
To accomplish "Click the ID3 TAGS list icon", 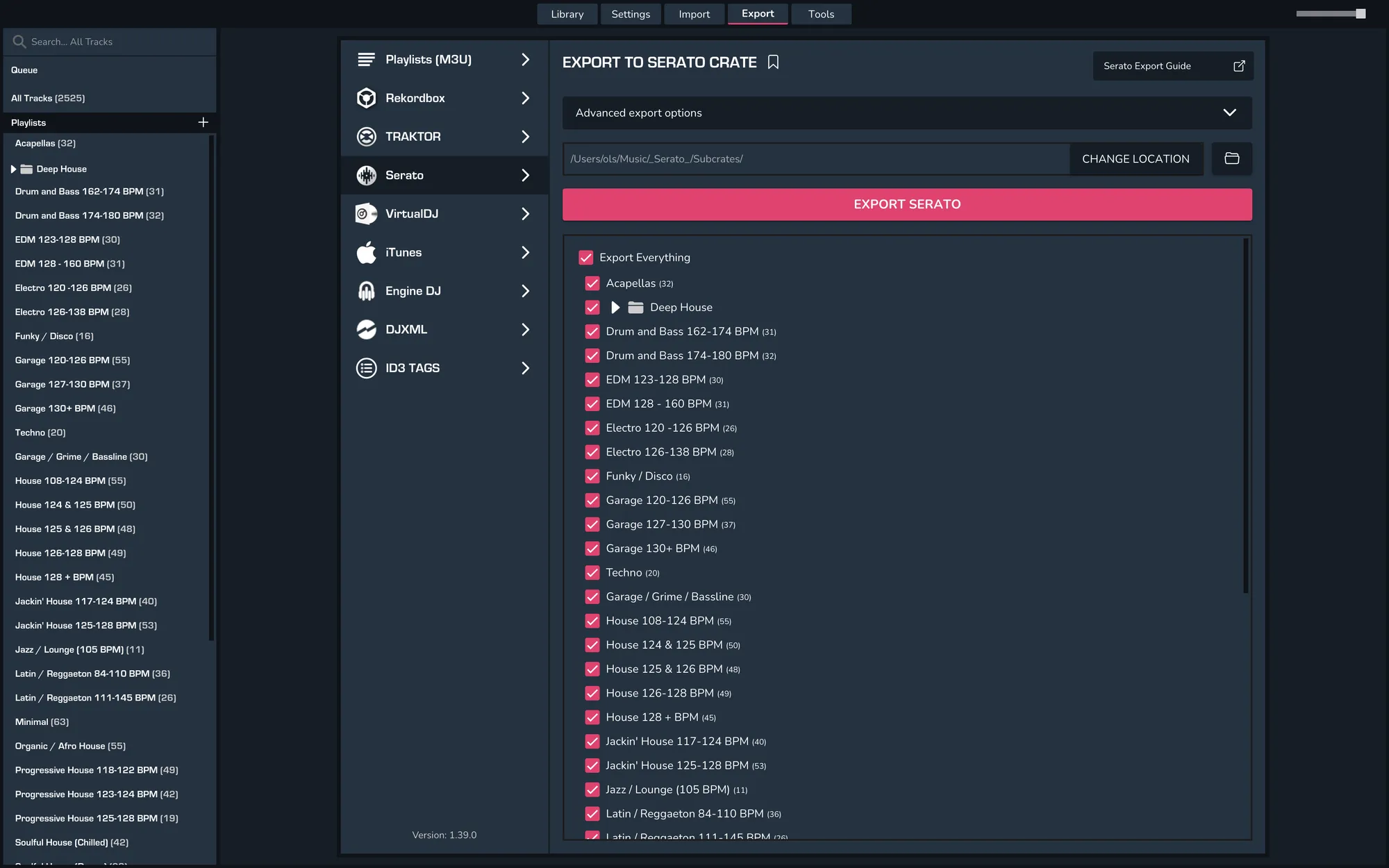I will (366, 368).
